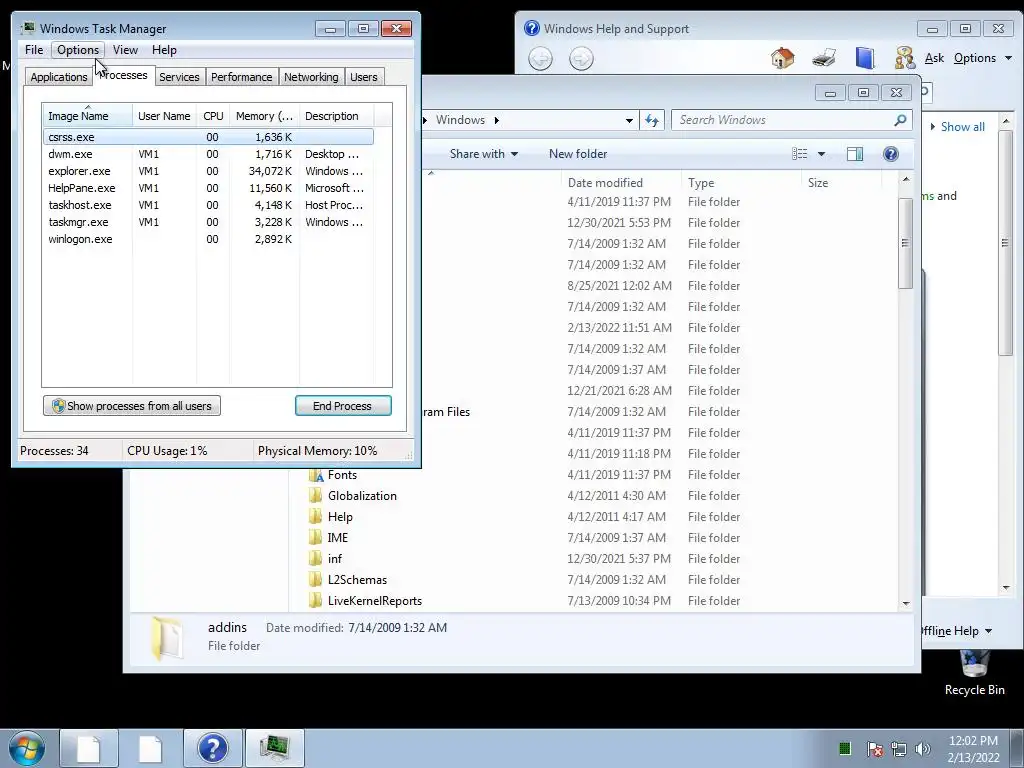Click the Explorer help question mark icon
Screen dimensions: 1024x768
pyautogui.click(x=891, y=153)
